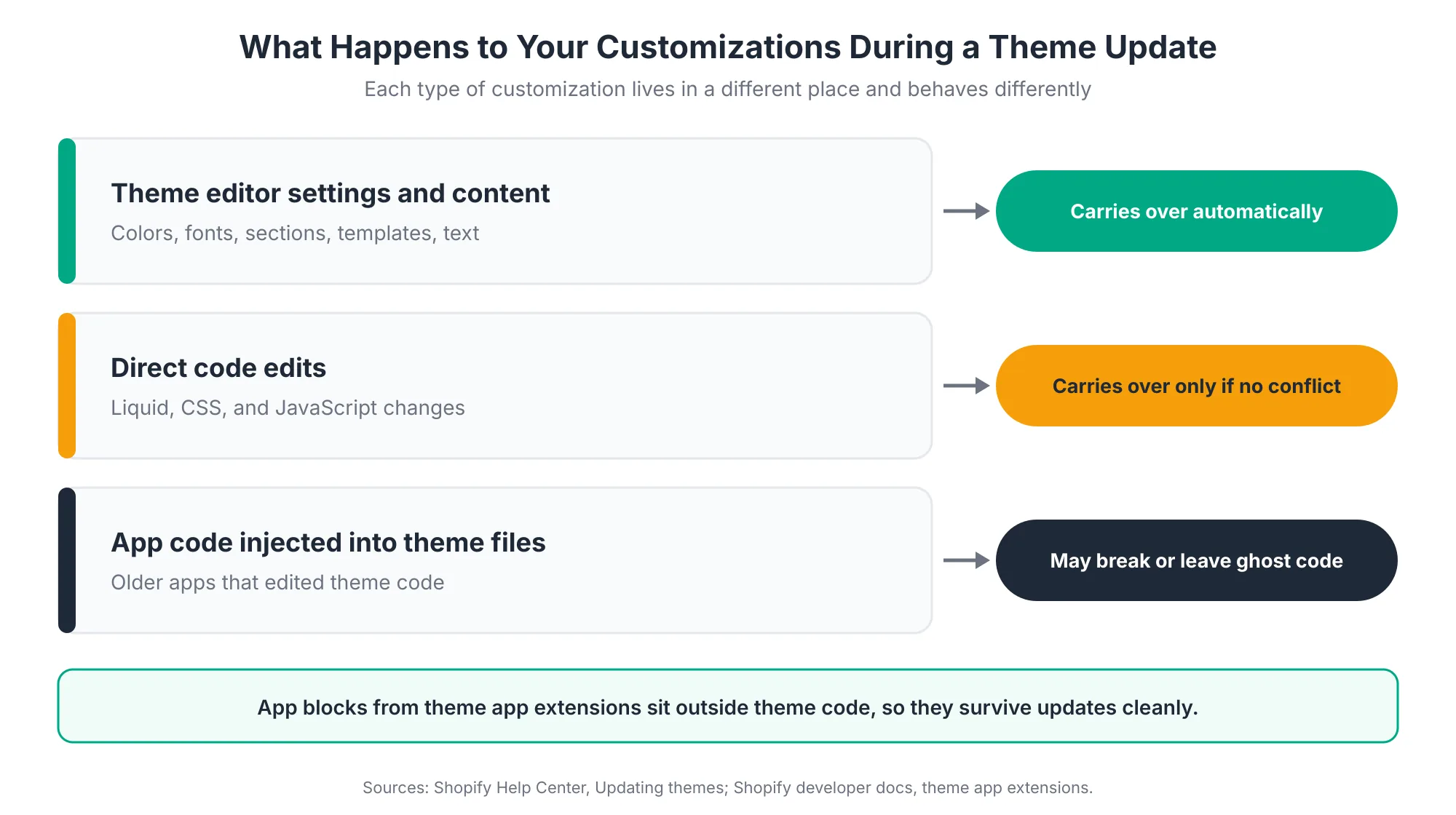Click 'Liquid, CSS, and JavaScript changes' subtitle
The image size is (1456, 815).
click(288, 407)
